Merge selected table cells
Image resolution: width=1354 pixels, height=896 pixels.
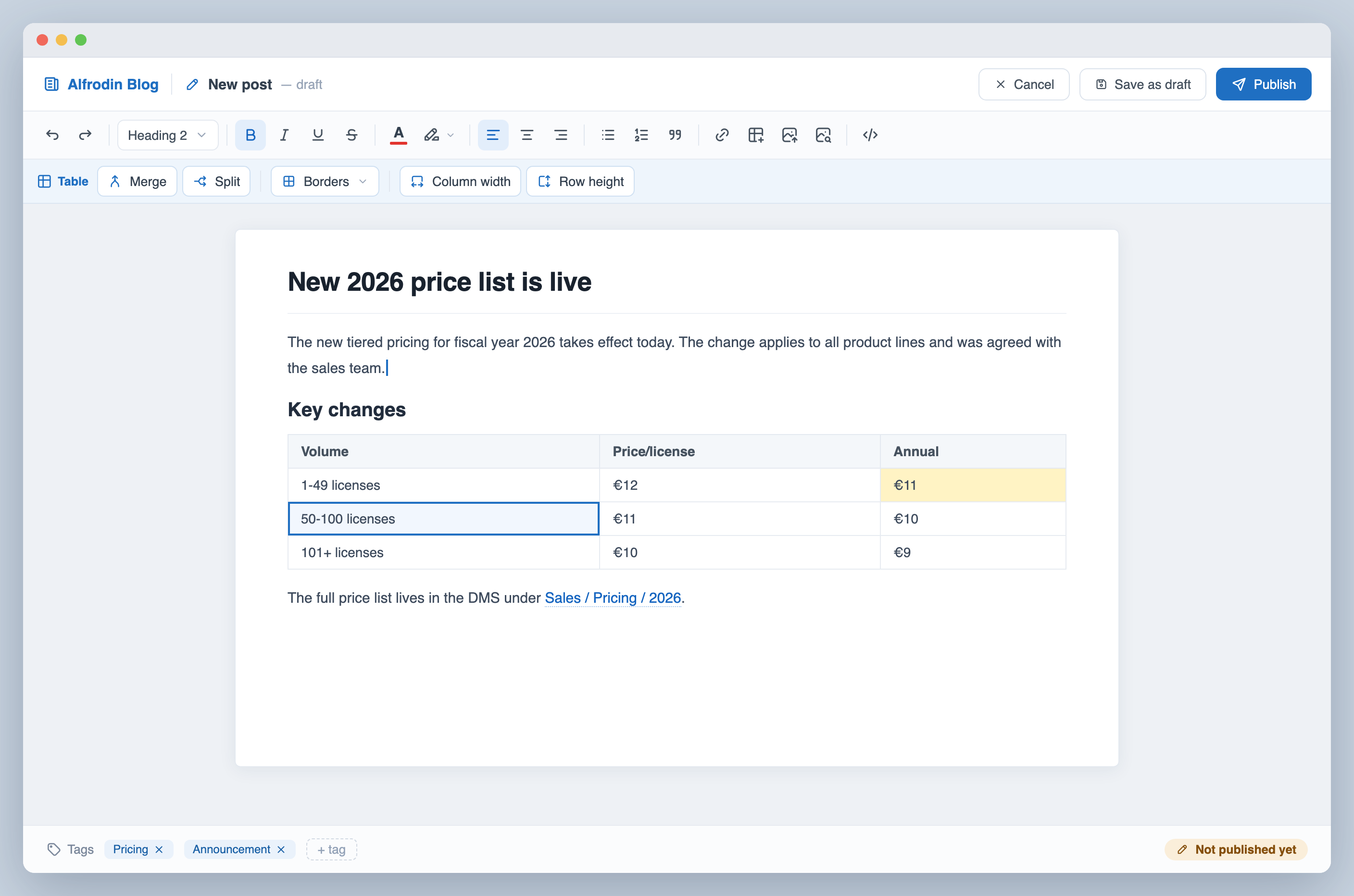[137, 181]
